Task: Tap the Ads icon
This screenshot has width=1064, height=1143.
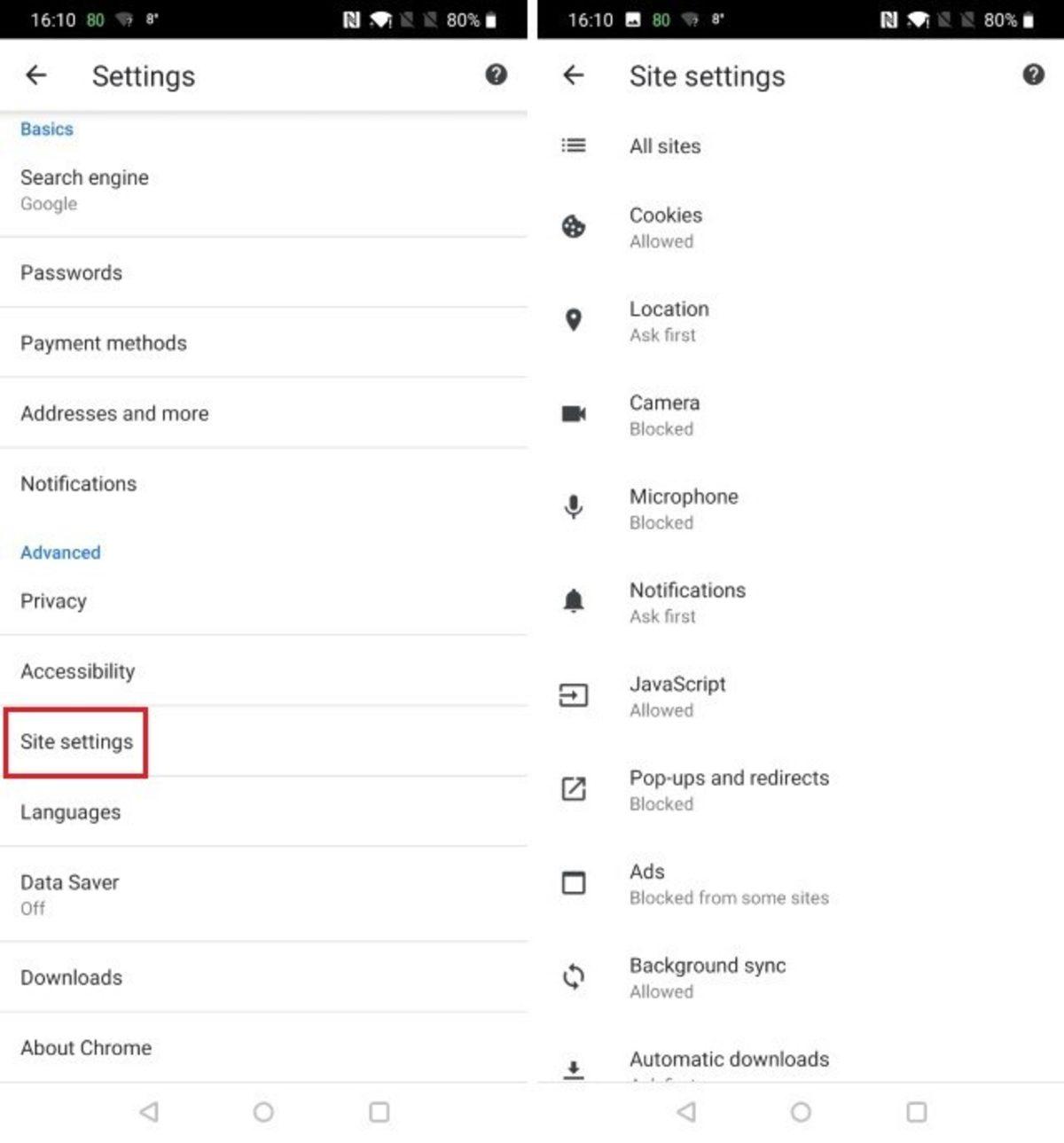Action: pyautogui.click(x=575, y=883)
